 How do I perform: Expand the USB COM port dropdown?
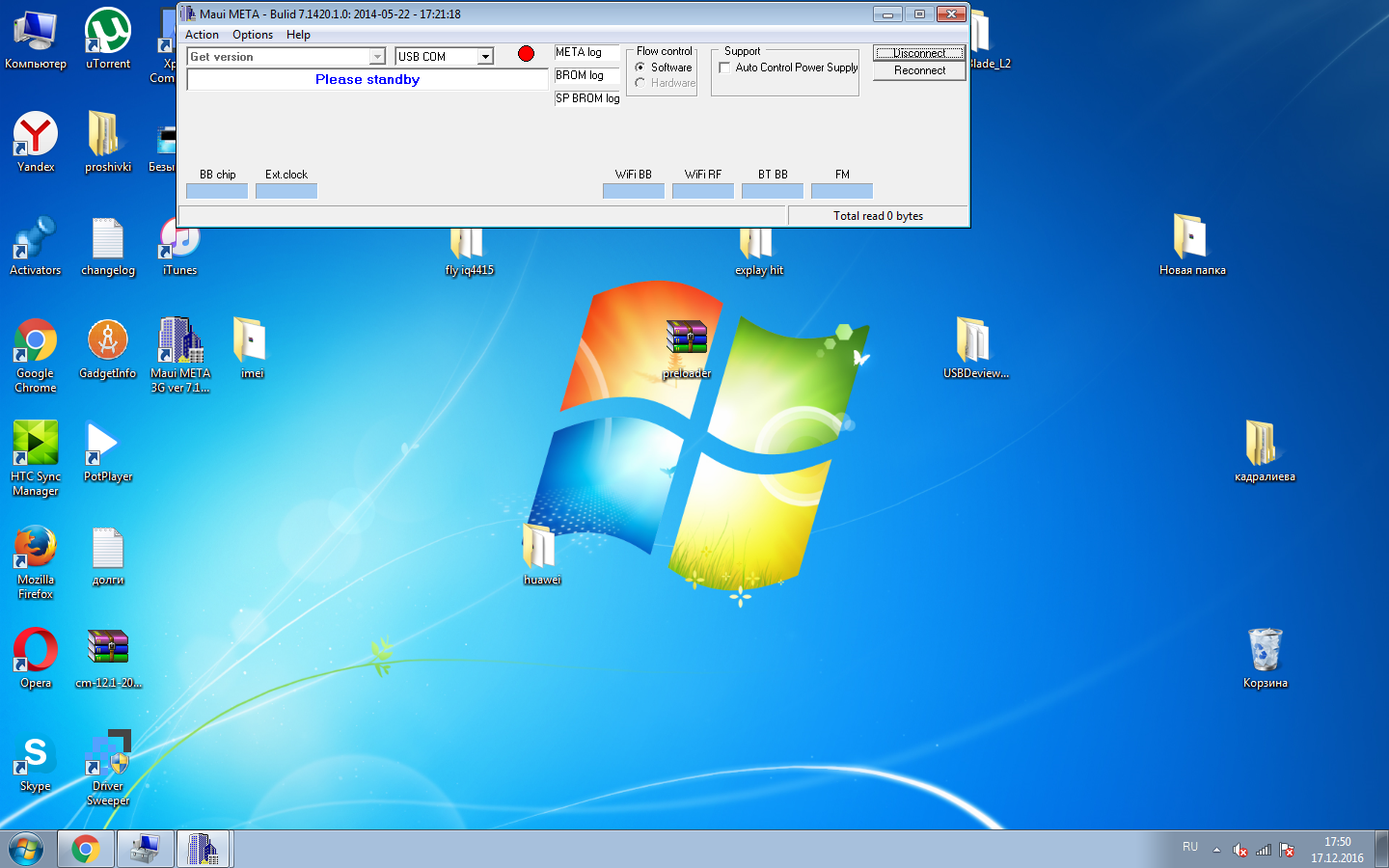coord(485,57)
